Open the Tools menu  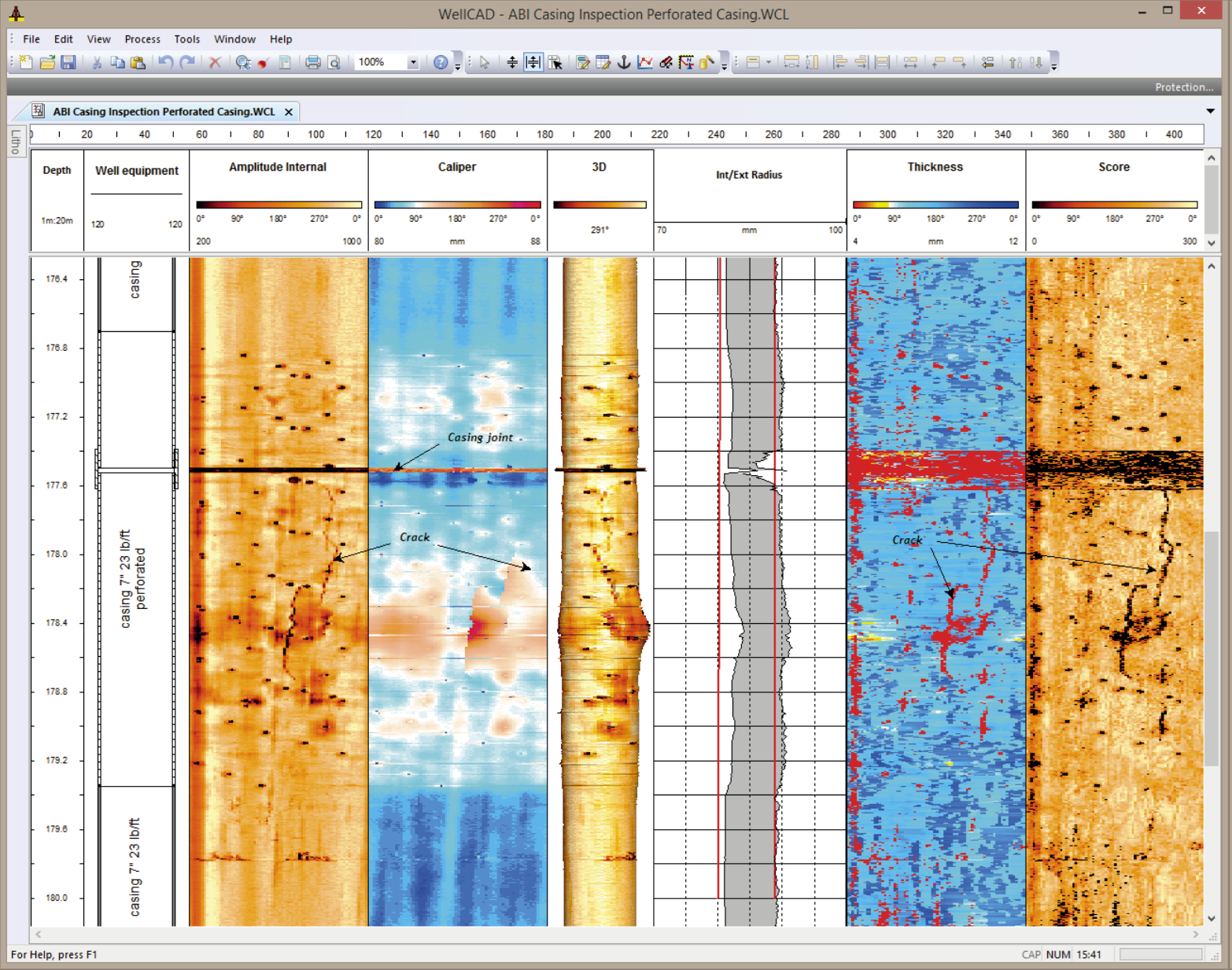click(x=186, y=39)
